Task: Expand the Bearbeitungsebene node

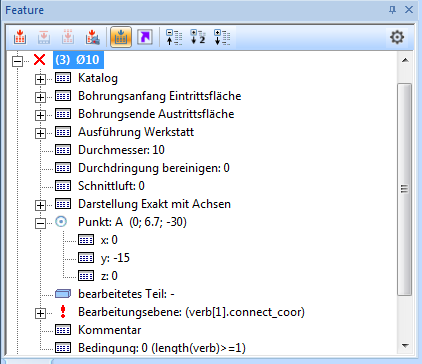Action: [40, 313]
